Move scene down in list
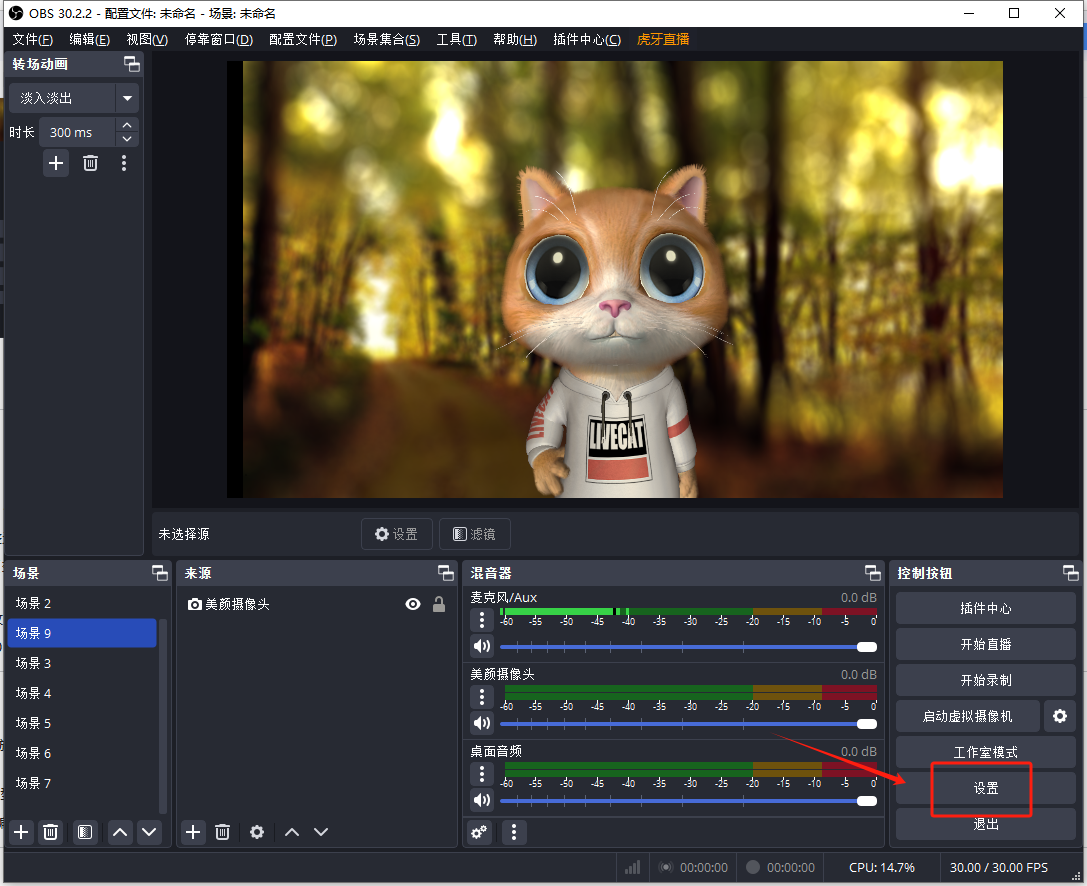 tap(149, 832)
